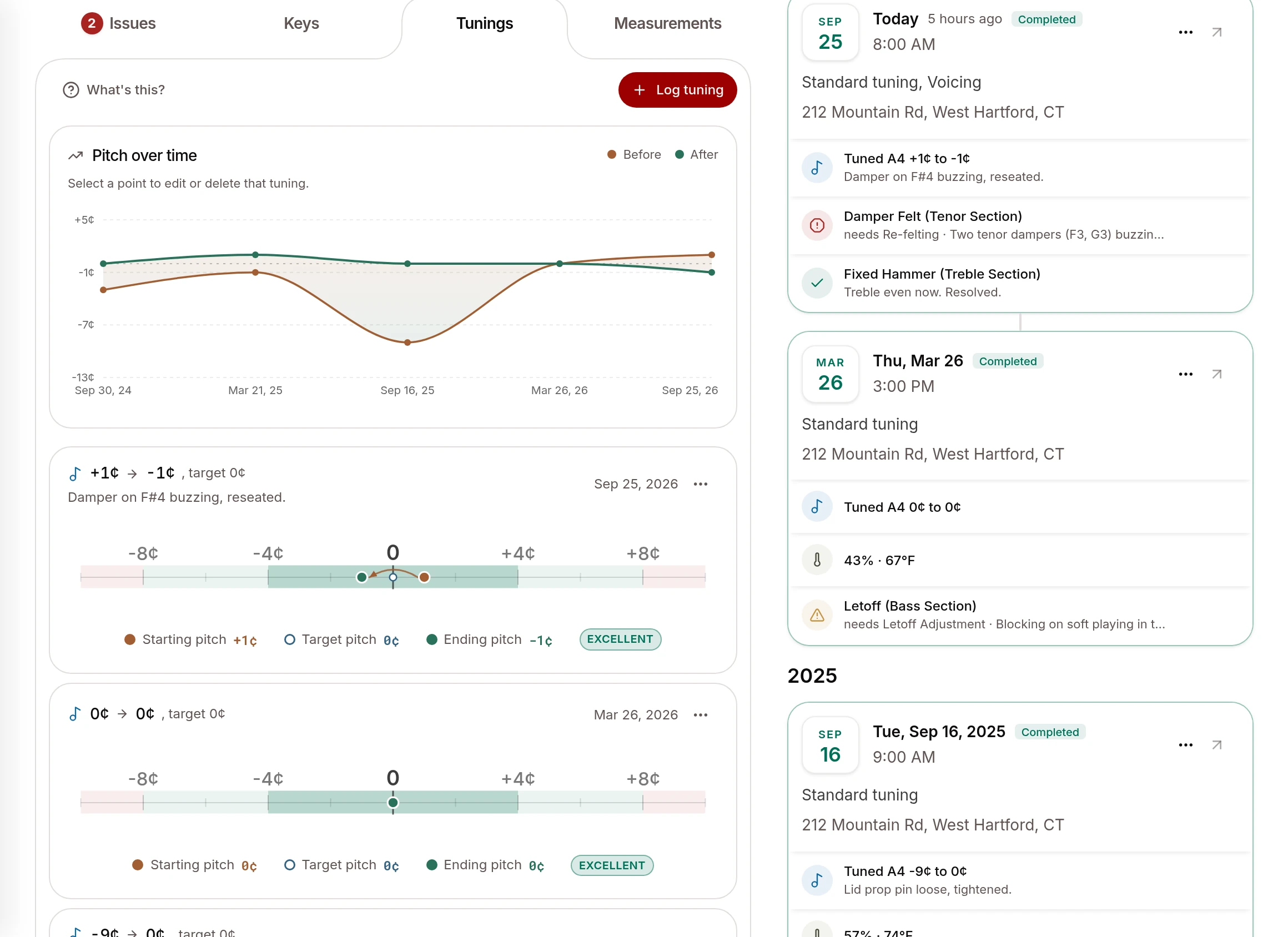Select the Tunings tab

(485, 23)
